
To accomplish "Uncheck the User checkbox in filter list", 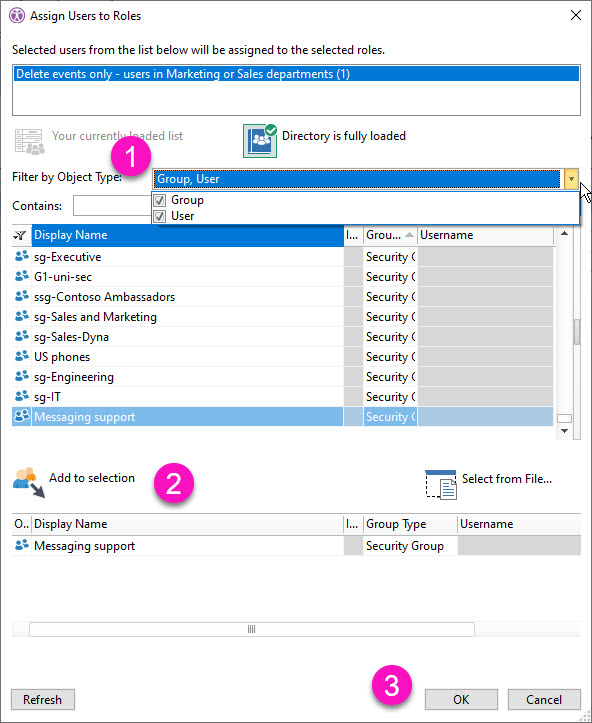I will pyautogui.click(x=160, y=216).
